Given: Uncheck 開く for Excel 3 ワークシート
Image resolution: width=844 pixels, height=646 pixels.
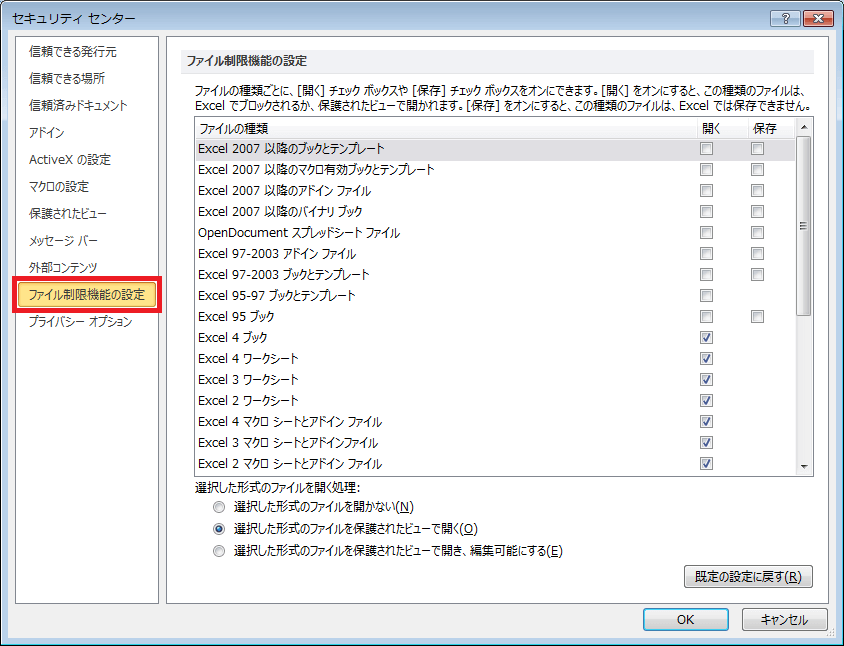Looking at the screenshot, I should (706, 380).
